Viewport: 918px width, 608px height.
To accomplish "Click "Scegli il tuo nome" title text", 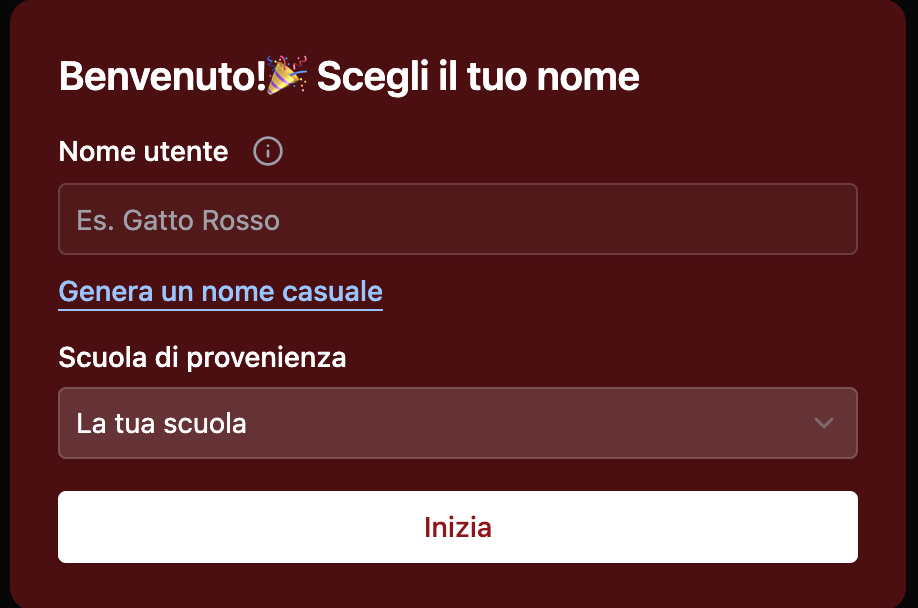I will pyautogui.click(x=478, y=77).
